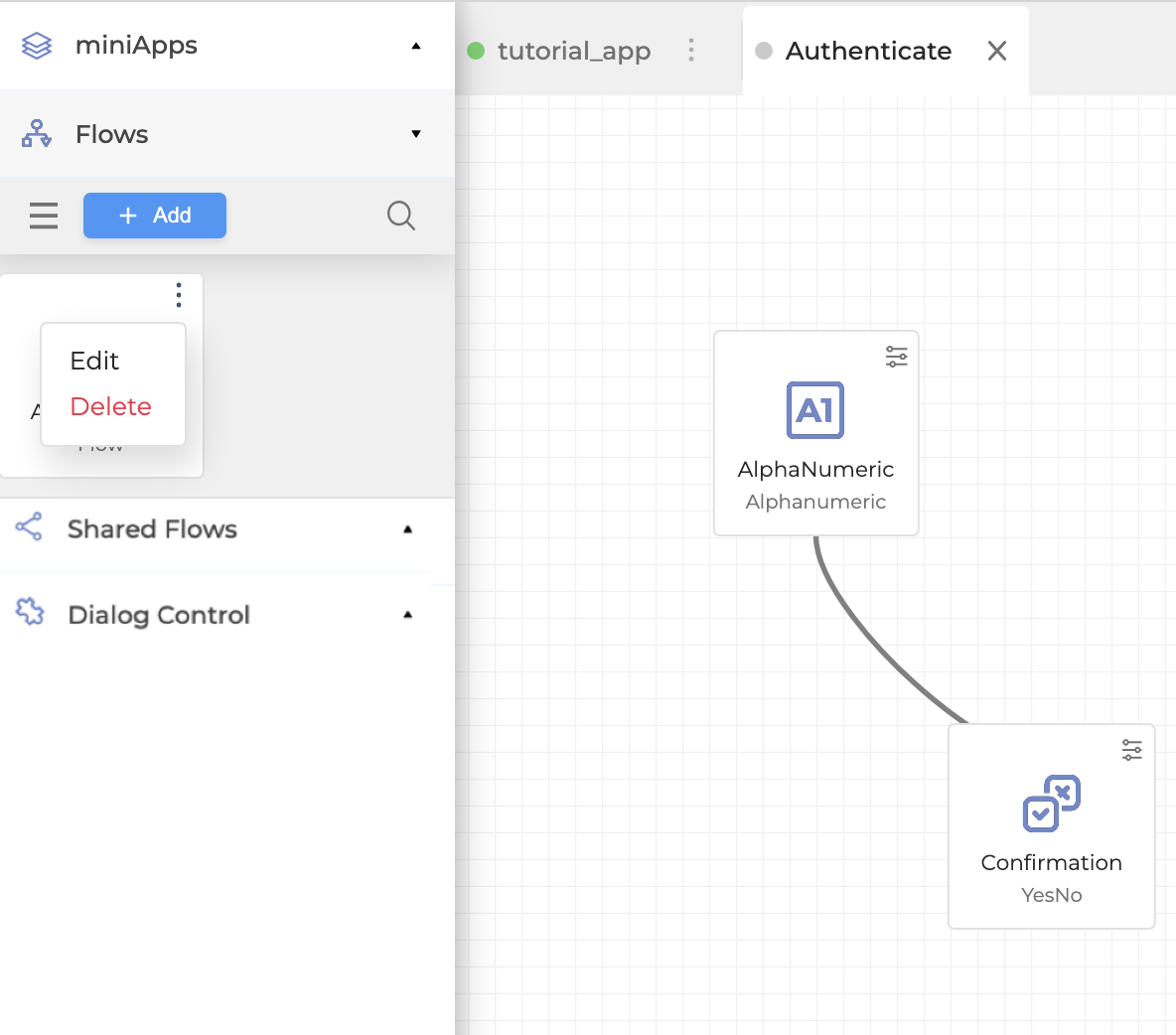The image size is (1176, 1035).
Task: Select the Confirmation YesNo node icon
Action: (1051, 803)
